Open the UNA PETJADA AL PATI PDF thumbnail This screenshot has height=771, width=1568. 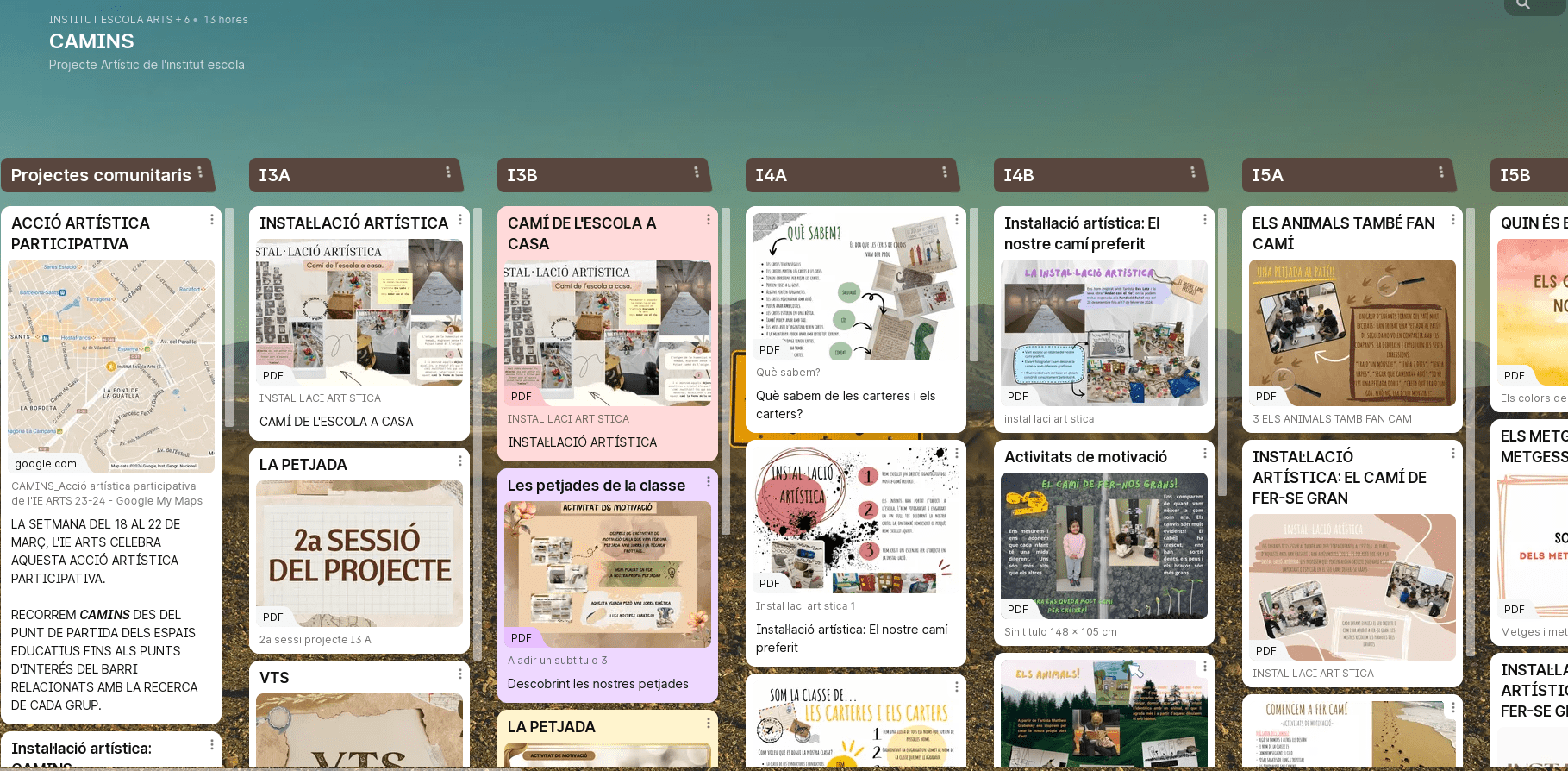(x=1352, y=333)
